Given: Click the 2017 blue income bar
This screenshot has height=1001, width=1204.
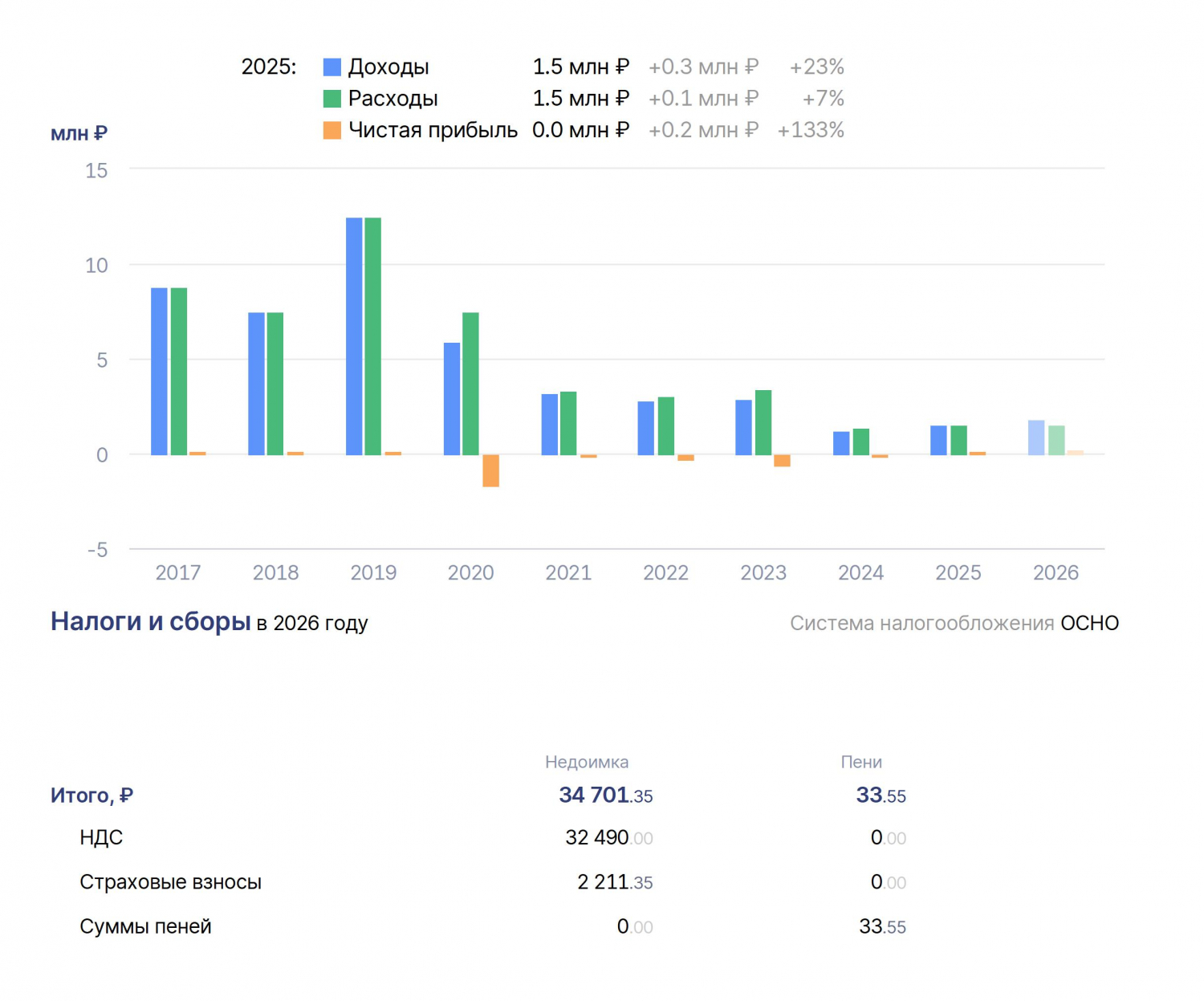Looking at the screenshot, I should click(159, 372).
